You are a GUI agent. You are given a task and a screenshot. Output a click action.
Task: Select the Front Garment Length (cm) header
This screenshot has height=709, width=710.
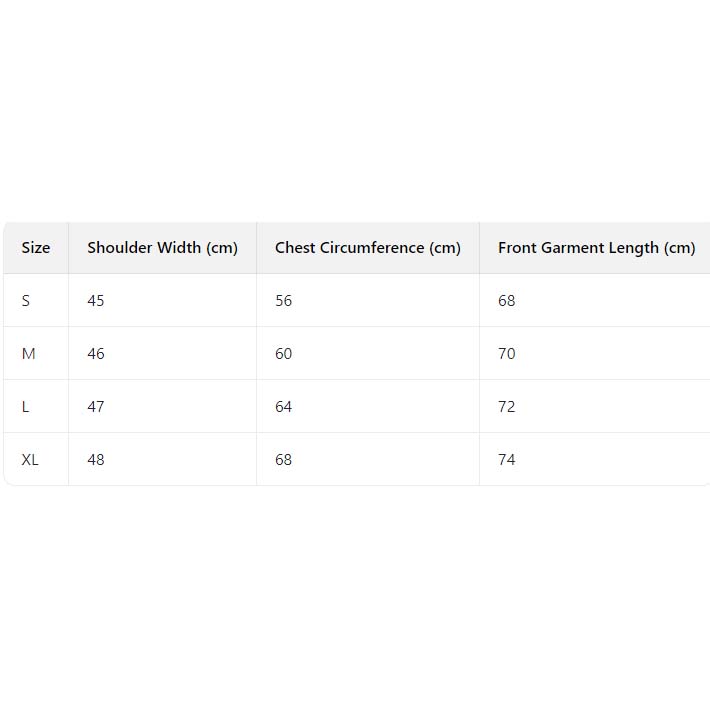(x=596, y=248)
